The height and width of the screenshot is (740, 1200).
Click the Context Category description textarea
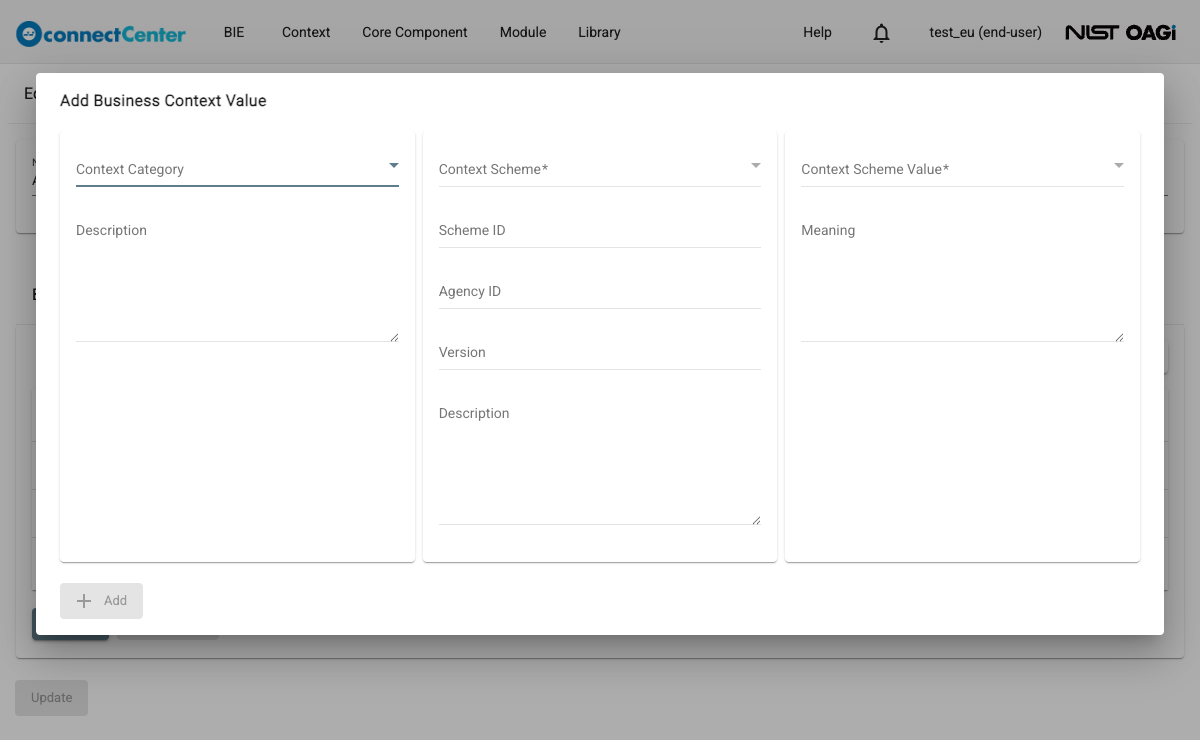point(237,282)
